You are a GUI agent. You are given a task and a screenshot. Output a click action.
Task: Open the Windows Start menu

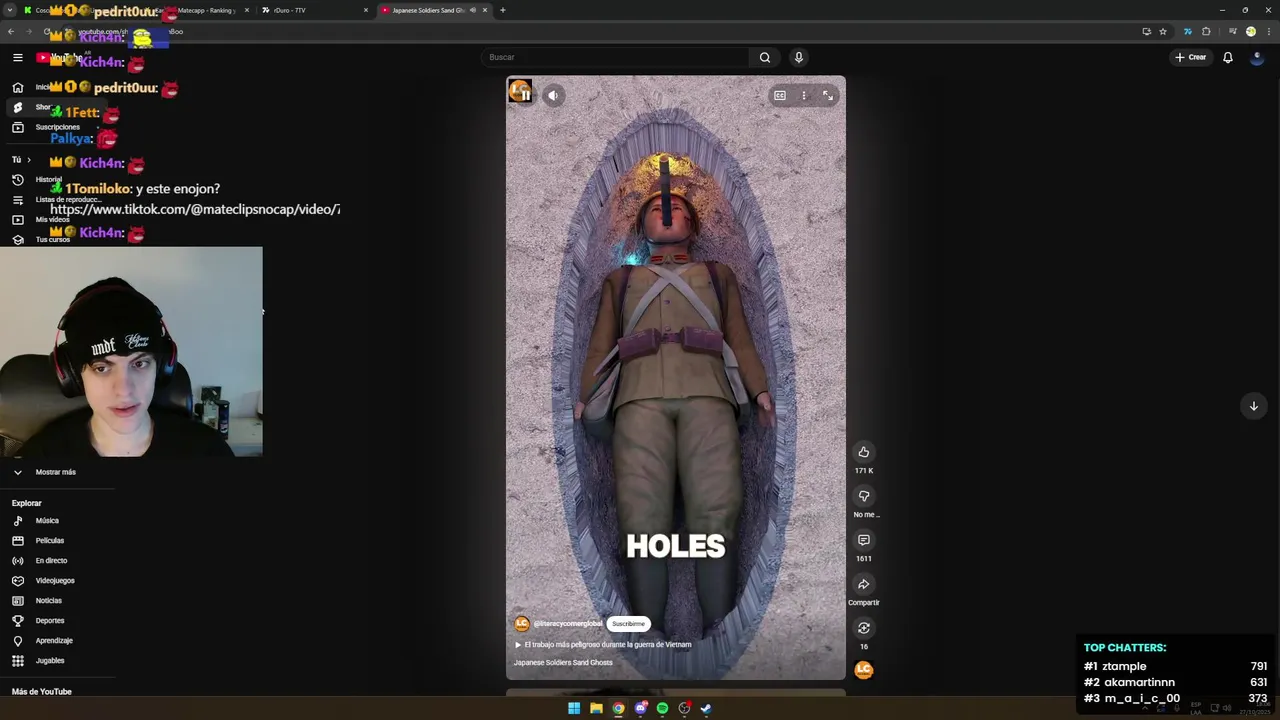pyautogui.click(x=574, y=708)
